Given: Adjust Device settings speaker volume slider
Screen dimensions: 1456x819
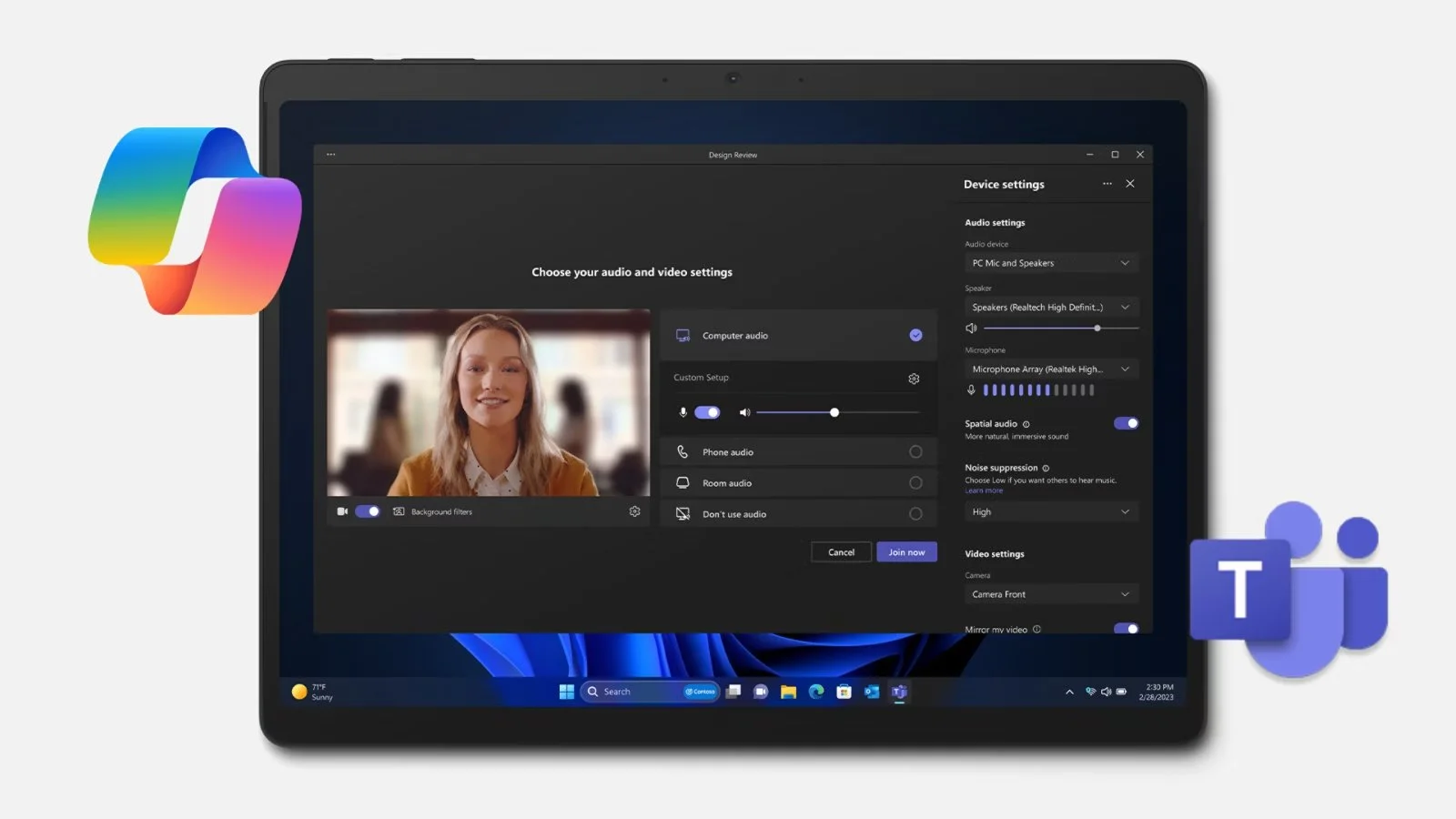Looking at the screenshot, I should [x=1061, y=328].
